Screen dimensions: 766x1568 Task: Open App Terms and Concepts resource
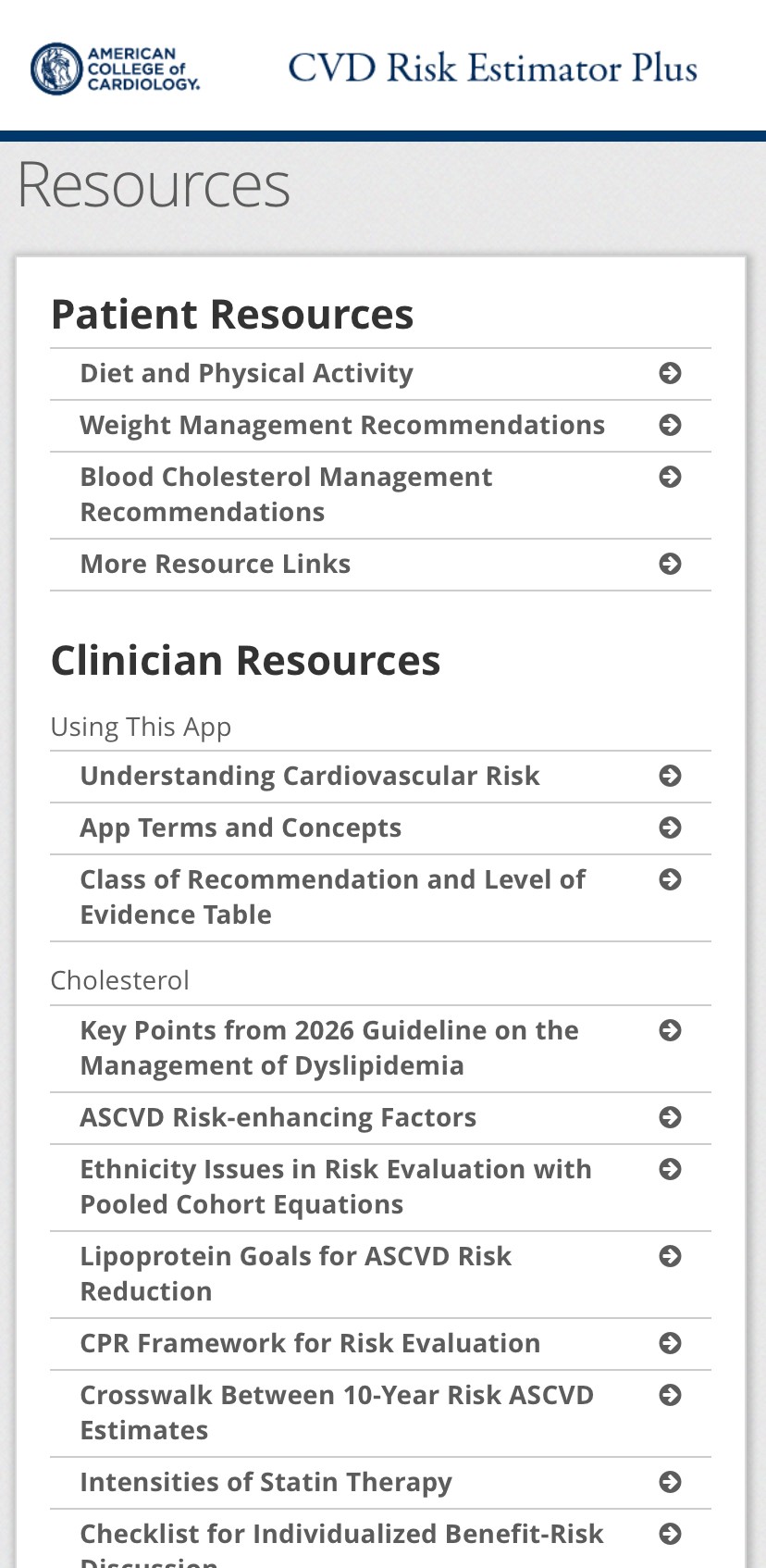241,828
